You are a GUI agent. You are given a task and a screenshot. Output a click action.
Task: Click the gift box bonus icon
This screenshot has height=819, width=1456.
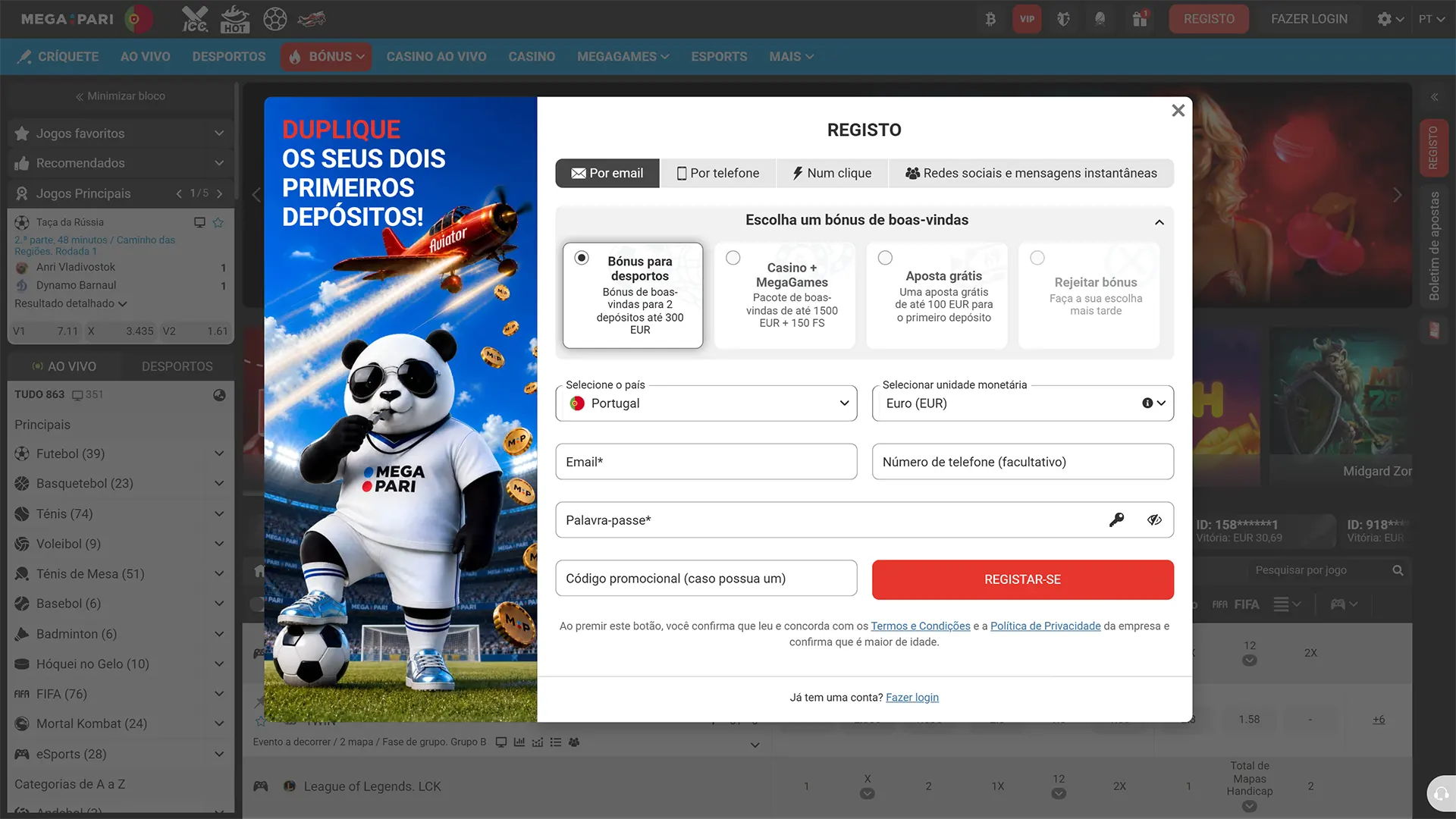point(1140,19)
